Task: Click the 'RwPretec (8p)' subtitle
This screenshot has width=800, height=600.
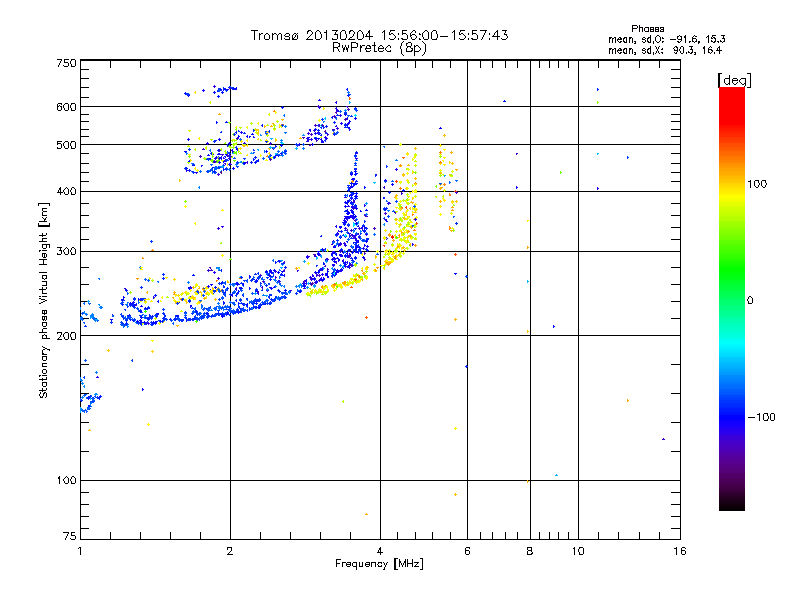Action: click(x=379, y=48)
